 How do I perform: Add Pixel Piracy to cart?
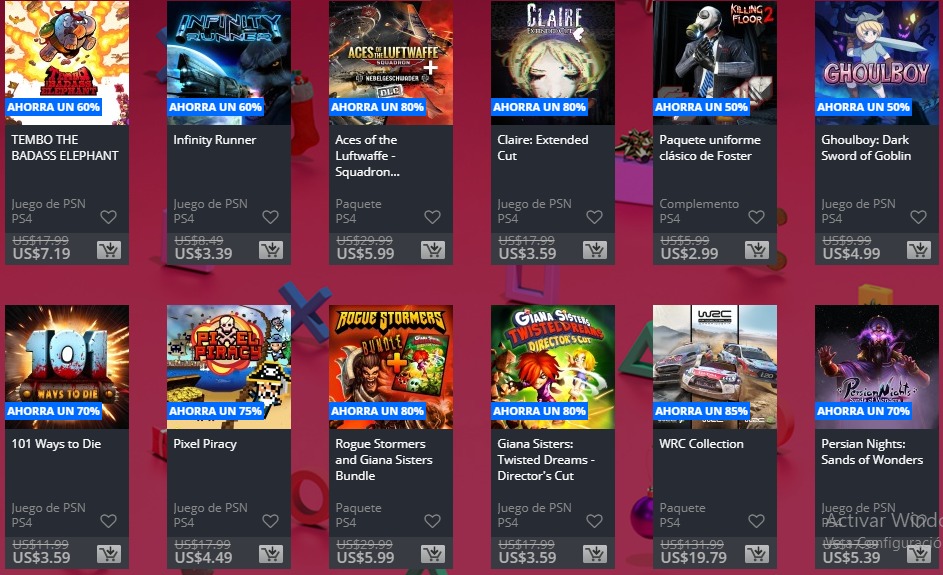271,554
